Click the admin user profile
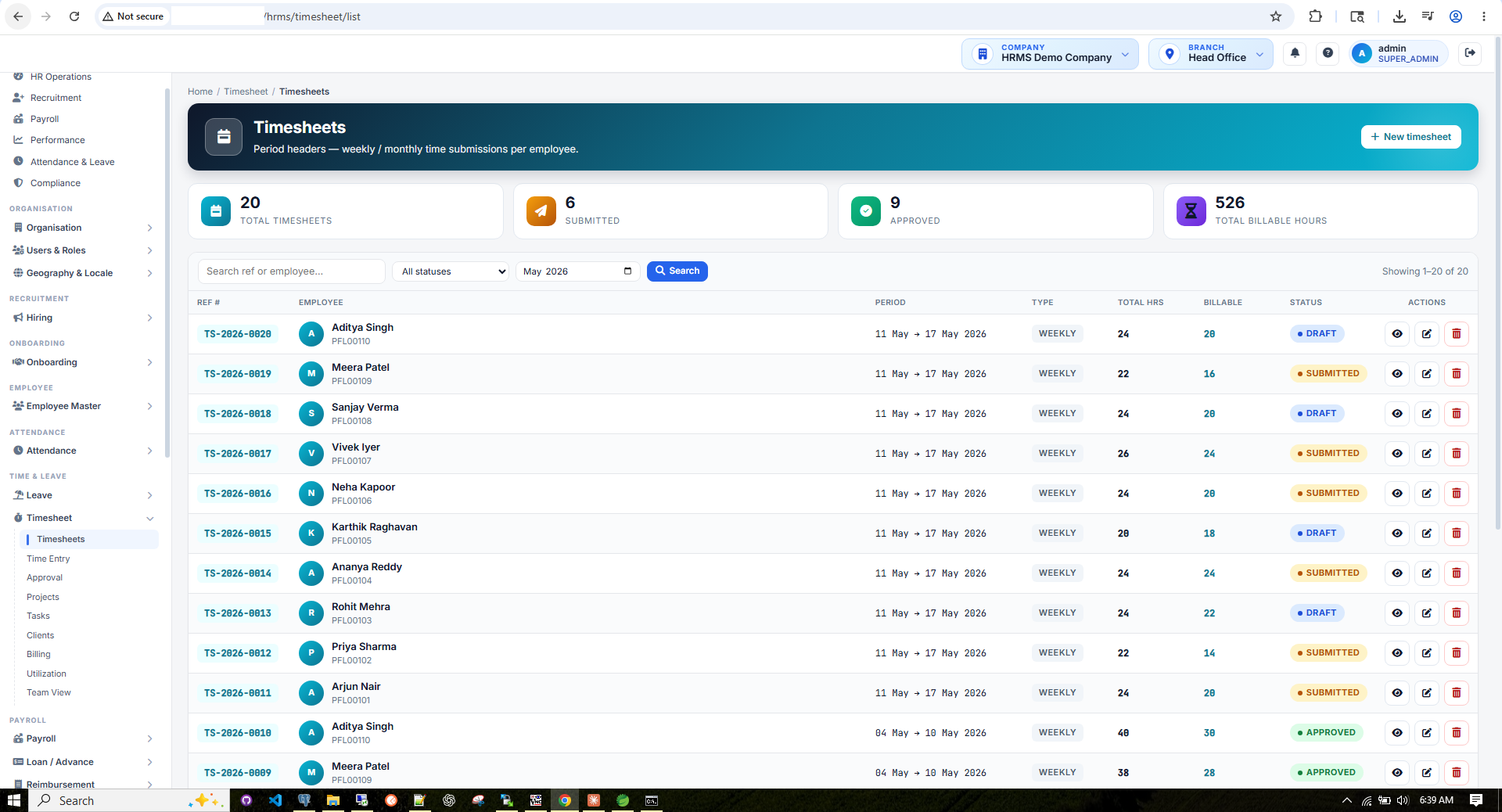This screenshot has width=1502, height=812. point(1399,54)
